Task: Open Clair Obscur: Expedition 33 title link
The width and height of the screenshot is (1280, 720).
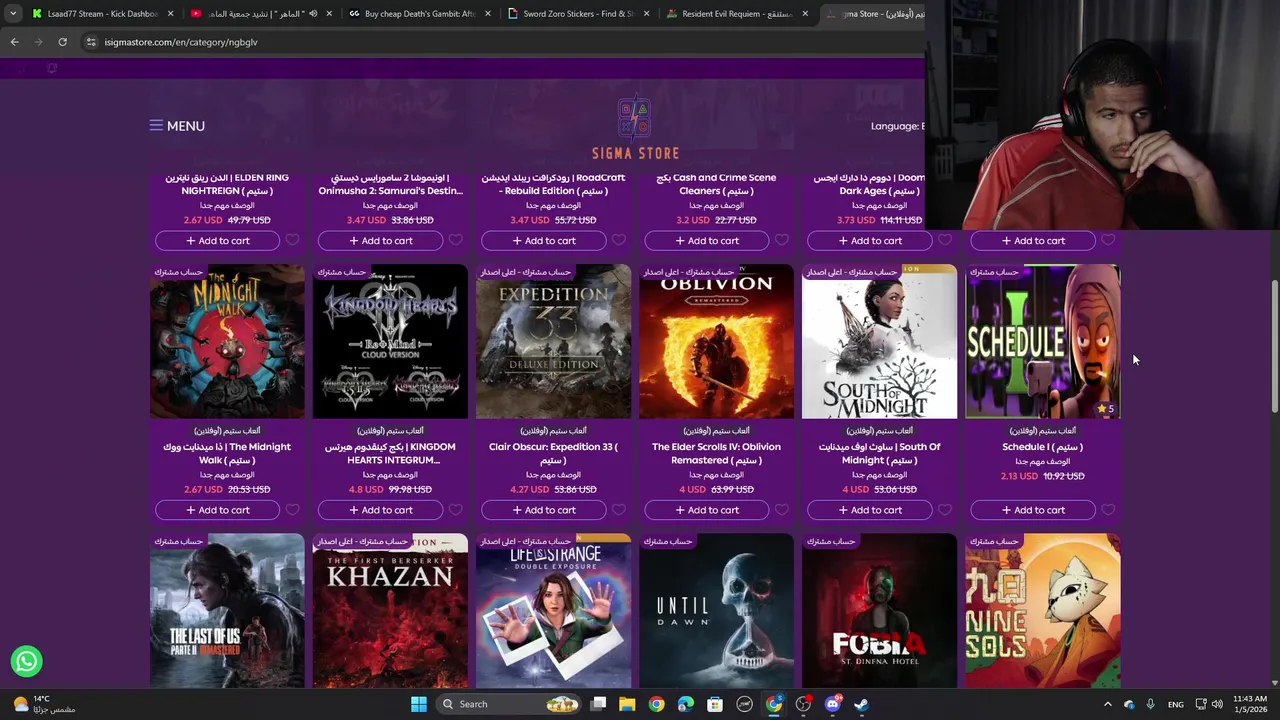Action: tap(553, 453)
